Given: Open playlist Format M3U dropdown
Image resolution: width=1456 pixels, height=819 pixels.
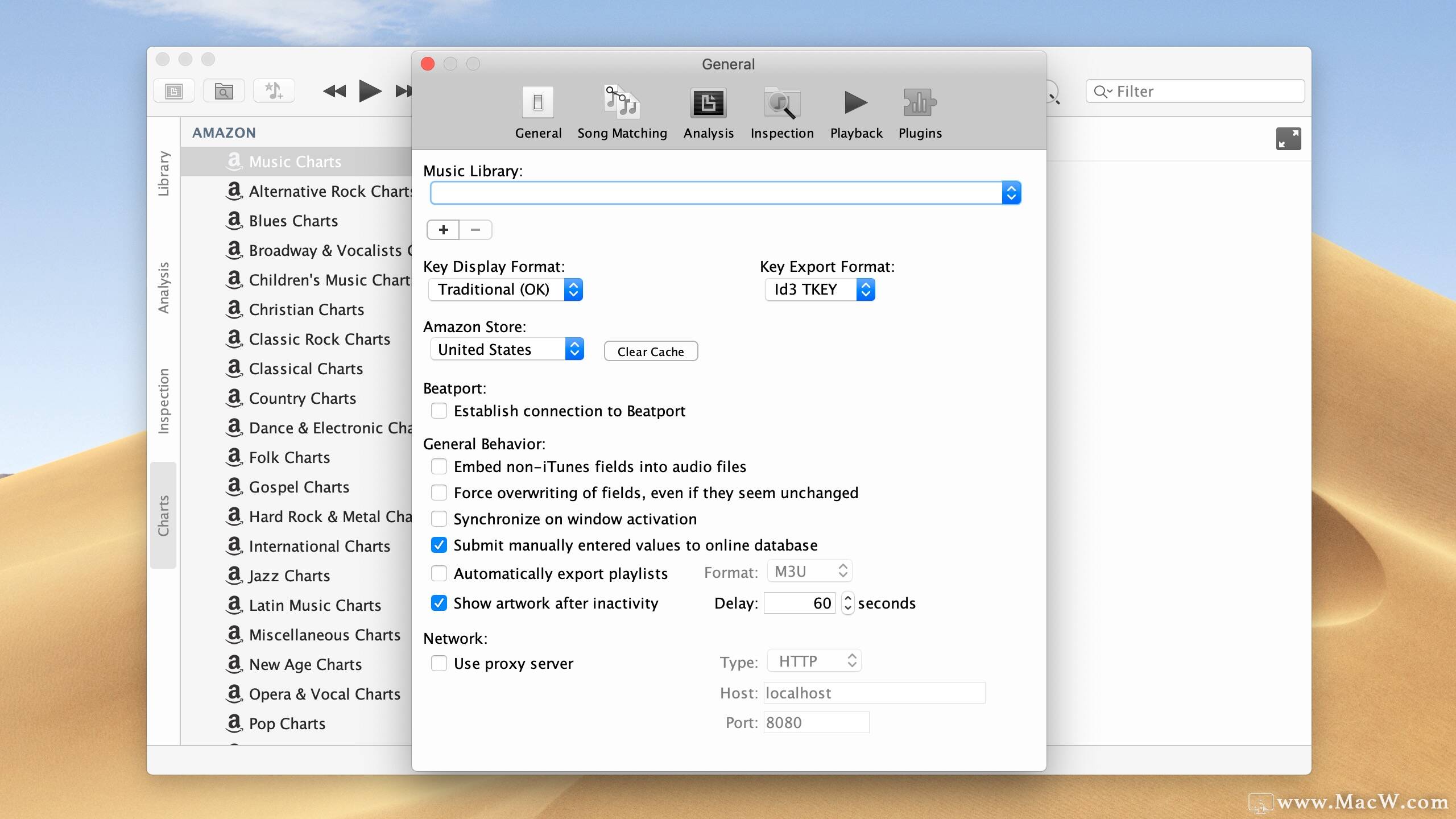Looking at the screenshot, I should (x=809, y=571).
